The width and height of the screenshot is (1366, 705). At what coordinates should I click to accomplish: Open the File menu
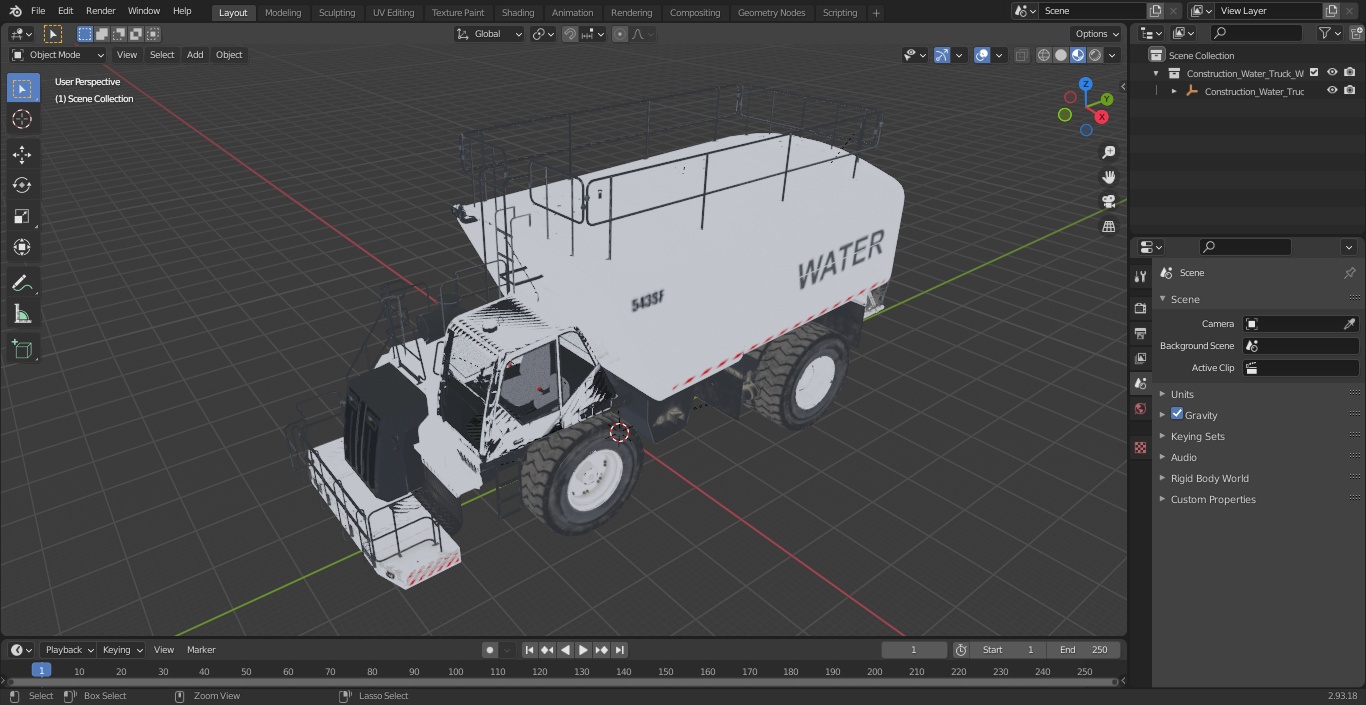[x=37, y=11]
